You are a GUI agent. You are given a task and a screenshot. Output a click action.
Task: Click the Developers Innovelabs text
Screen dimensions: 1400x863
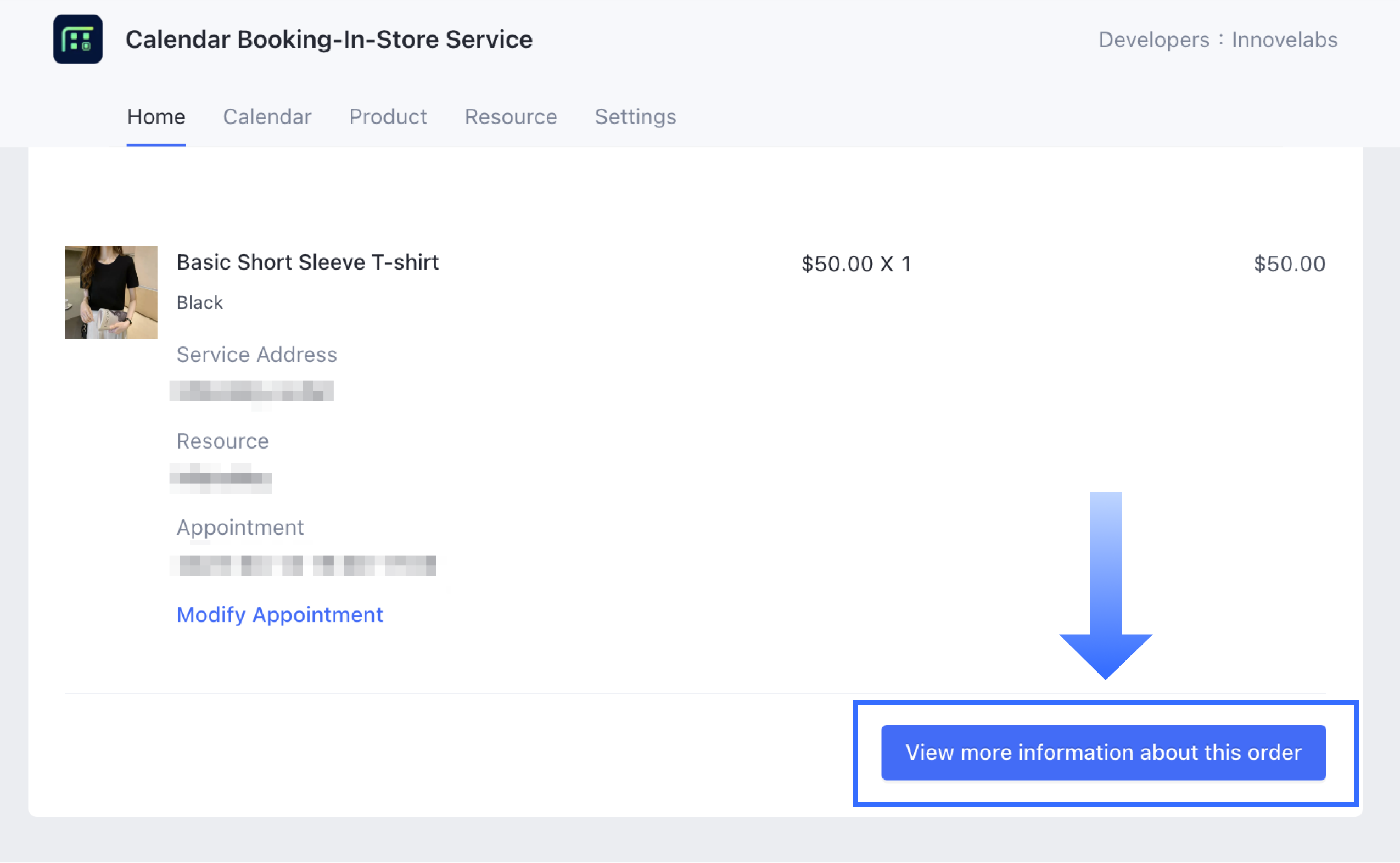coord(1217,40)
